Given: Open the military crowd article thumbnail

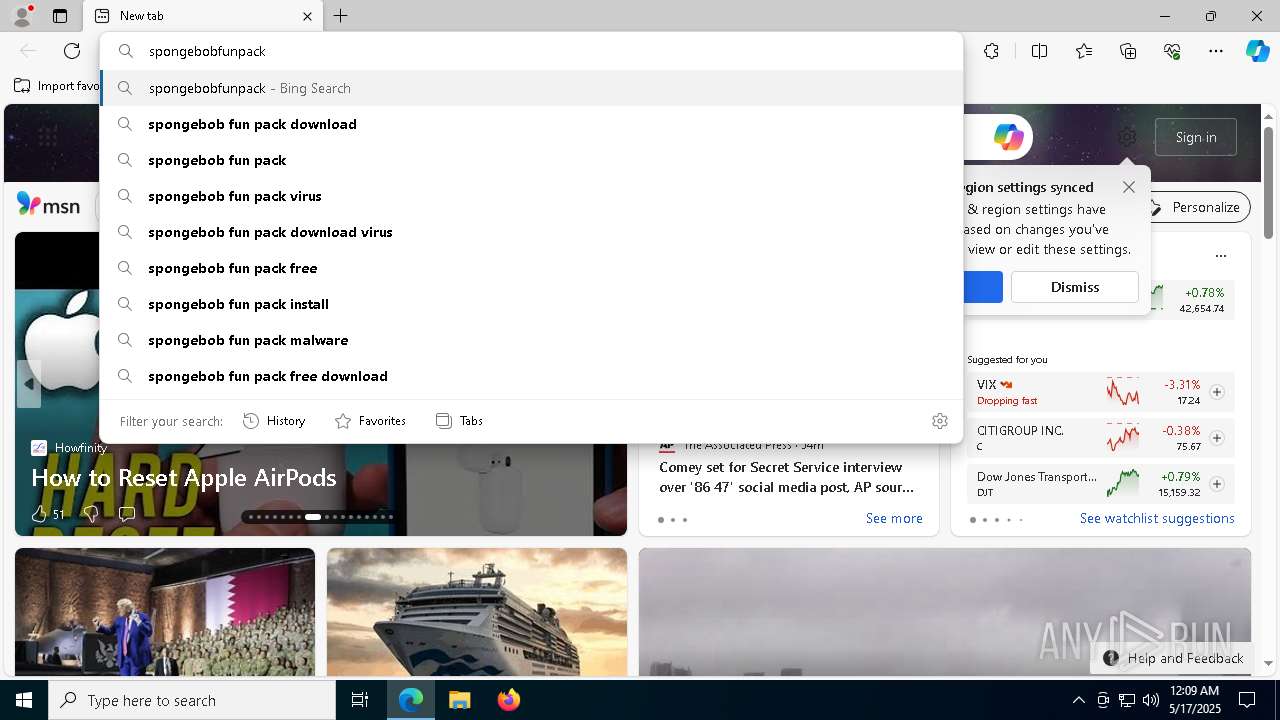Looking at the screenshot, I should (165, 612).
